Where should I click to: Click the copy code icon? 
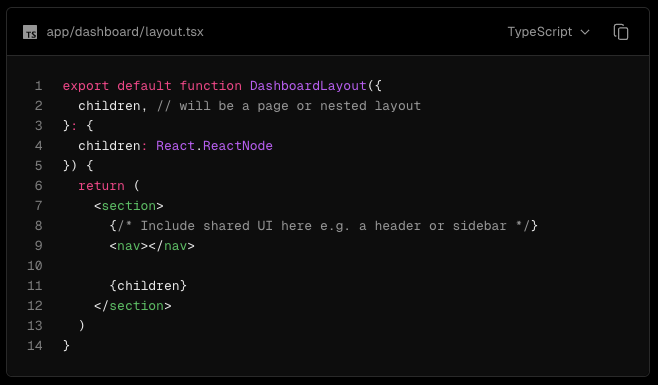click(621, 32)
